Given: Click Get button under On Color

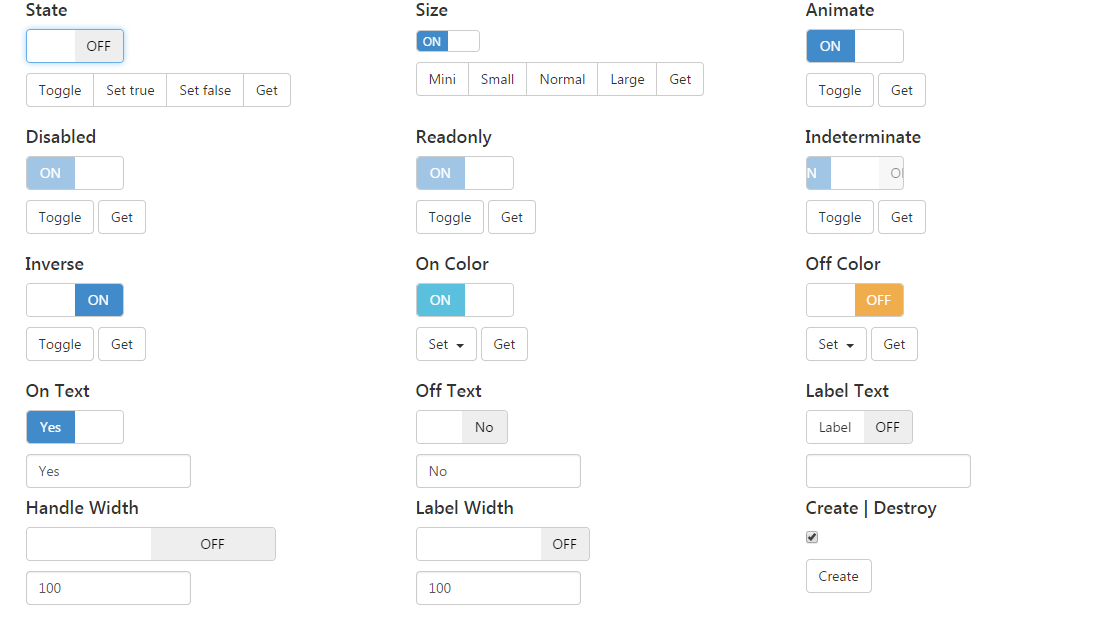Looking at the screenshot, I should (x=504, y=344).
